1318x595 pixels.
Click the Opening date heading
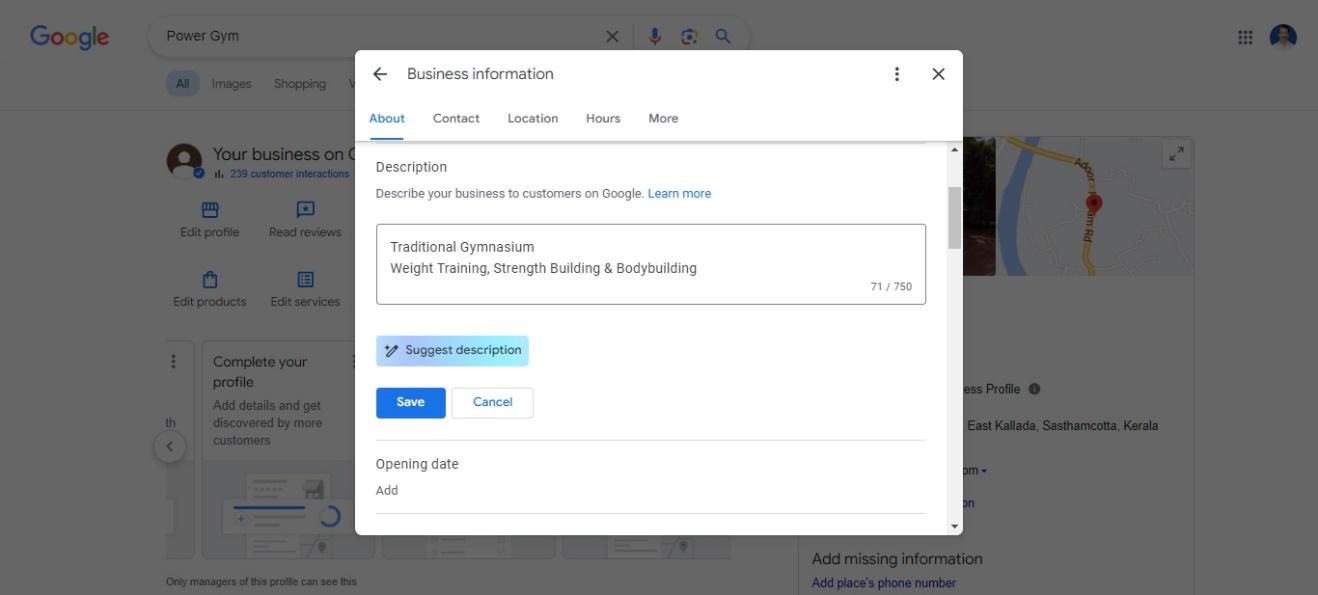[417, 464]
